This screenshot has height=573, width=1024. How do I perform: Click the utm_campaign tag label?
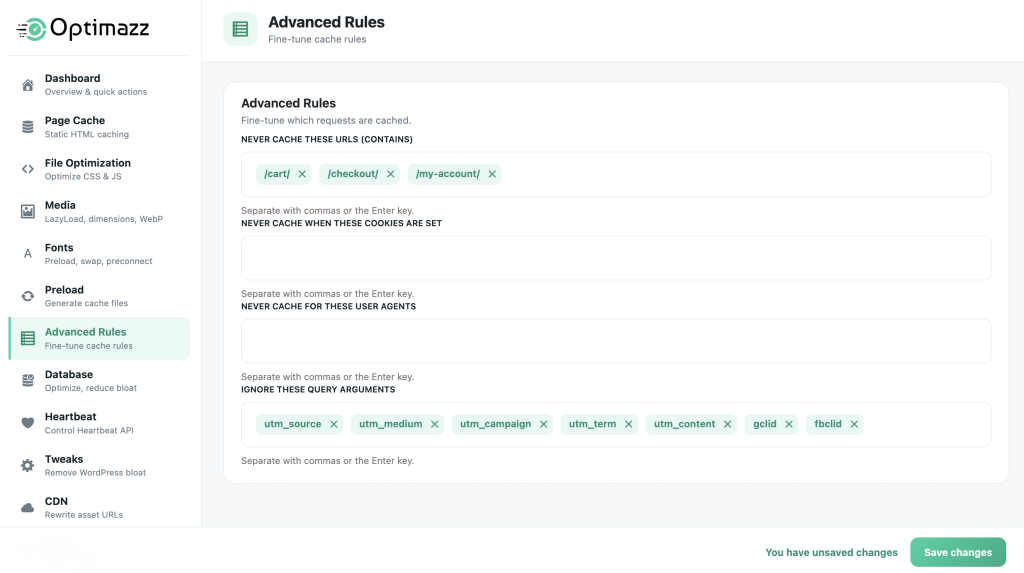[x=495, y=424]
